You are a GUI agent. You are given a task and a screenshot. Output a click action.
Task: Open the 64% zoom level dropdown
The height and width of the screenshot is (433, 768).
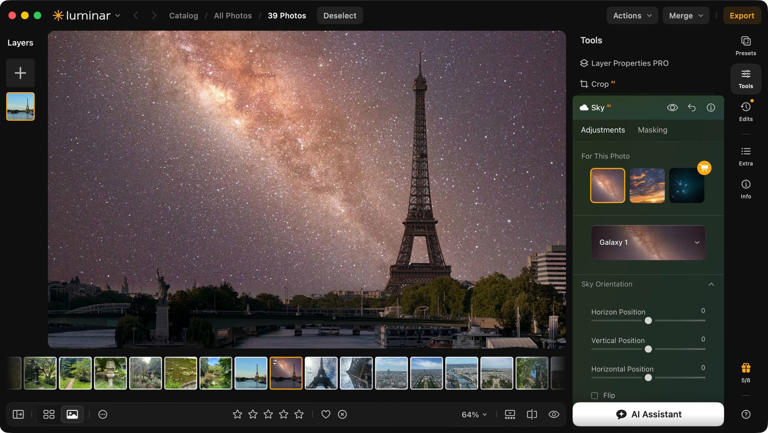(474, 414)
